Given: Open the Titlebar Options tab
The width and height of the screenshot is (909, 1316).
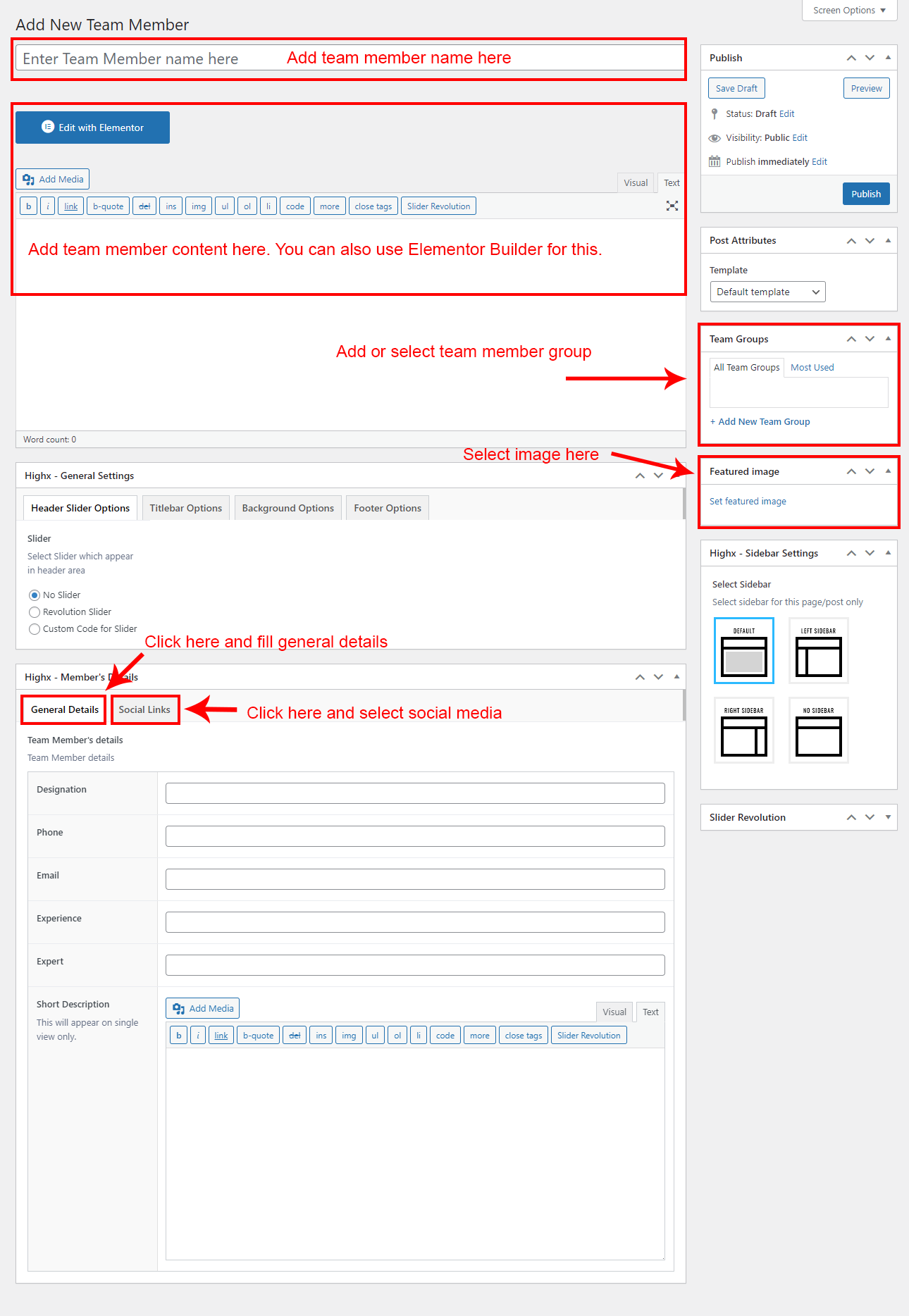Looking at the screenshot, I should coord(185,508).
